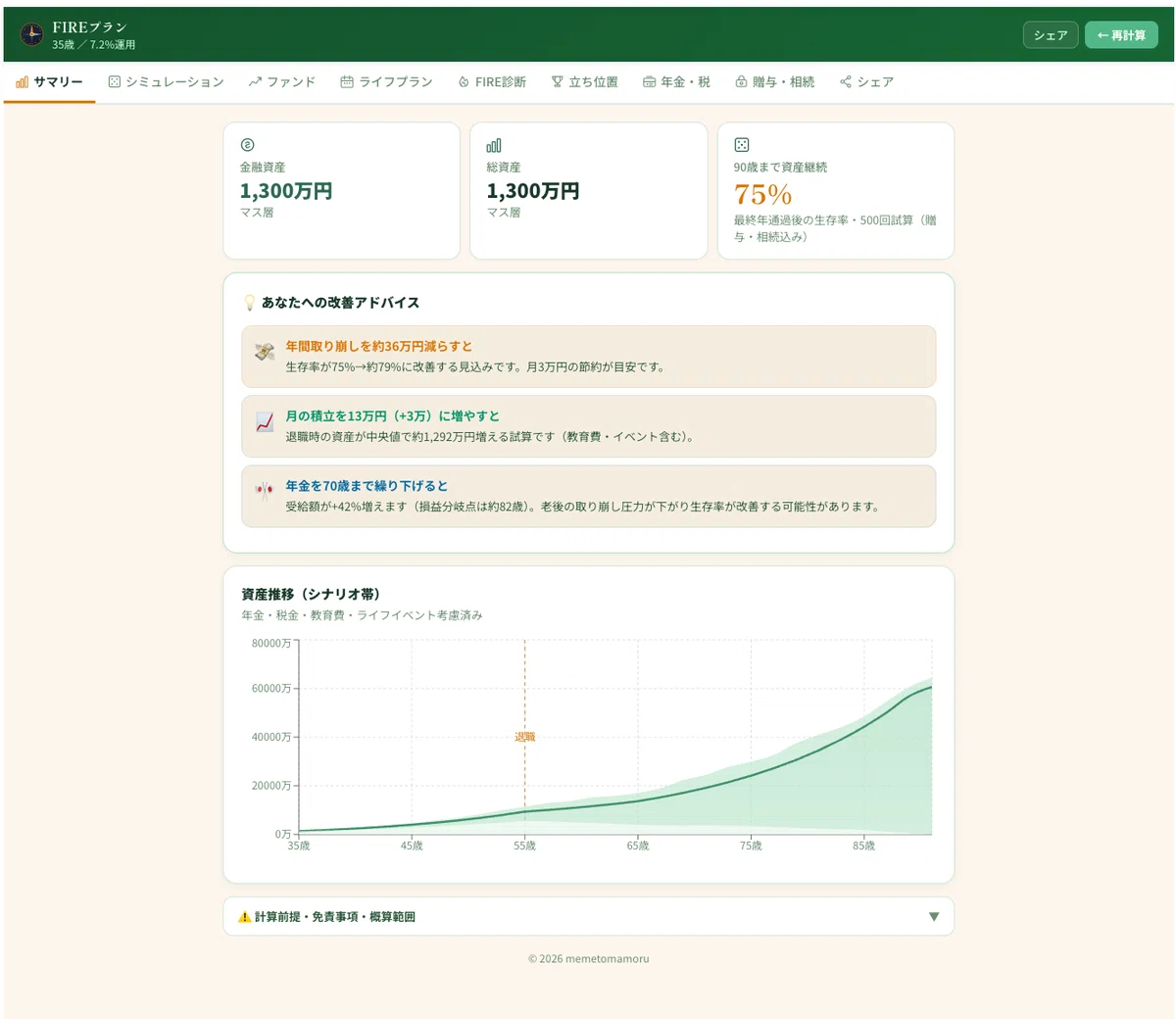
Task: Click the 1,300万円 value under 金融資産
Action: coord(286,191)
